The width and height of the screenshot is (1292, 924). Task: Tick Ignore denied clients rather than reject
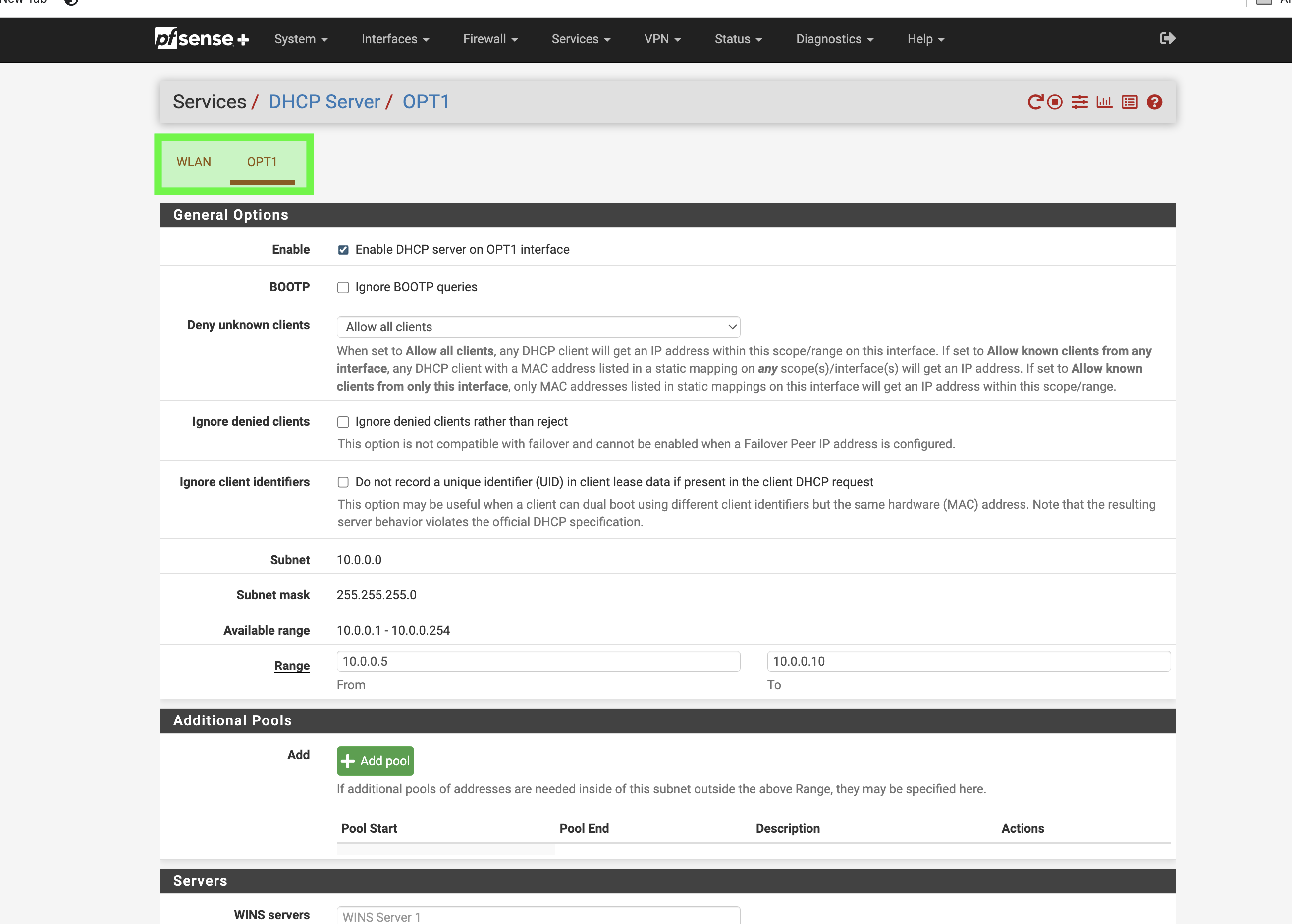(x=343, y=422)
